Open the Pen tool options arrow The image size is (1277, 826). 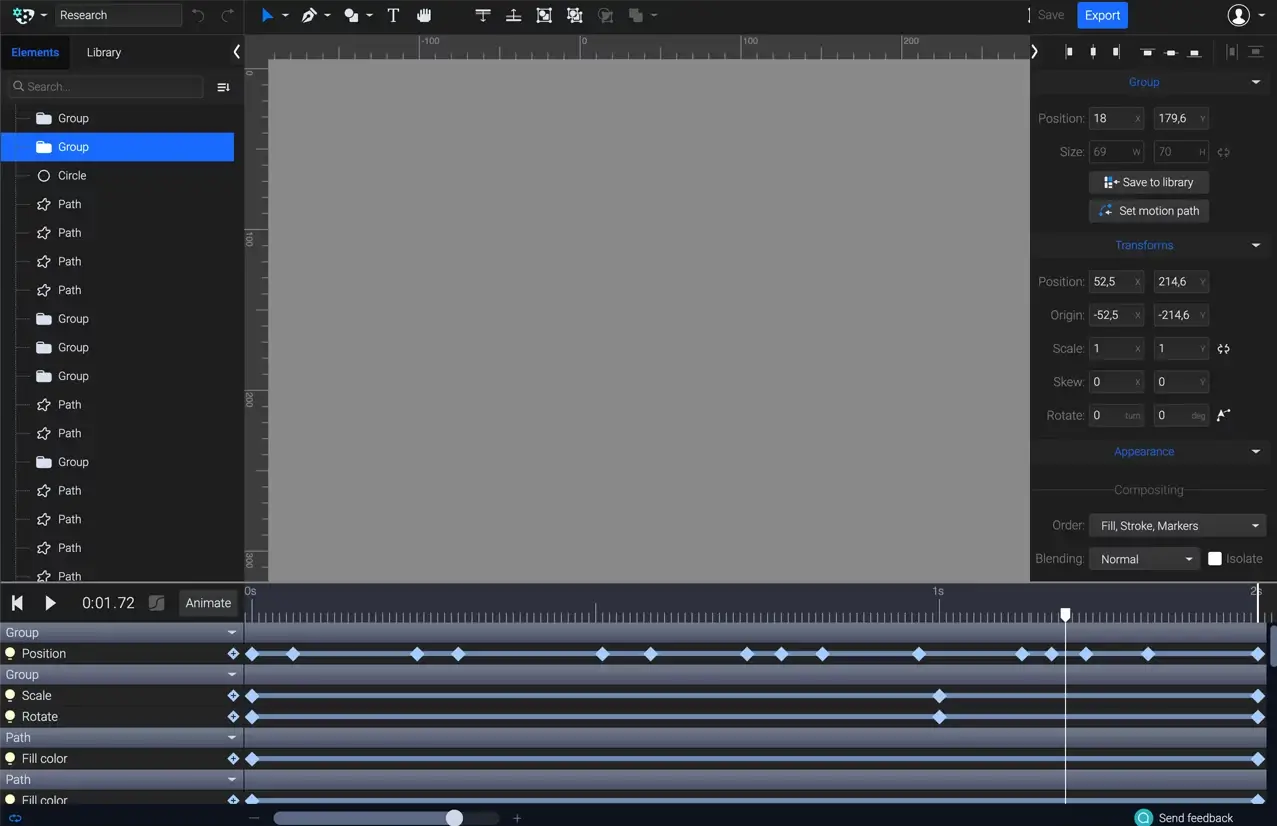click(327, 16)
